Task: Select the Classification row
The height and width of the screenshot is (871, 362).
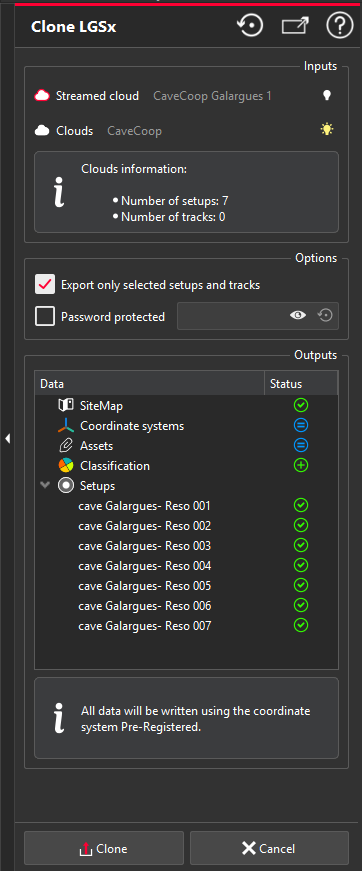Action: point(186,465)
